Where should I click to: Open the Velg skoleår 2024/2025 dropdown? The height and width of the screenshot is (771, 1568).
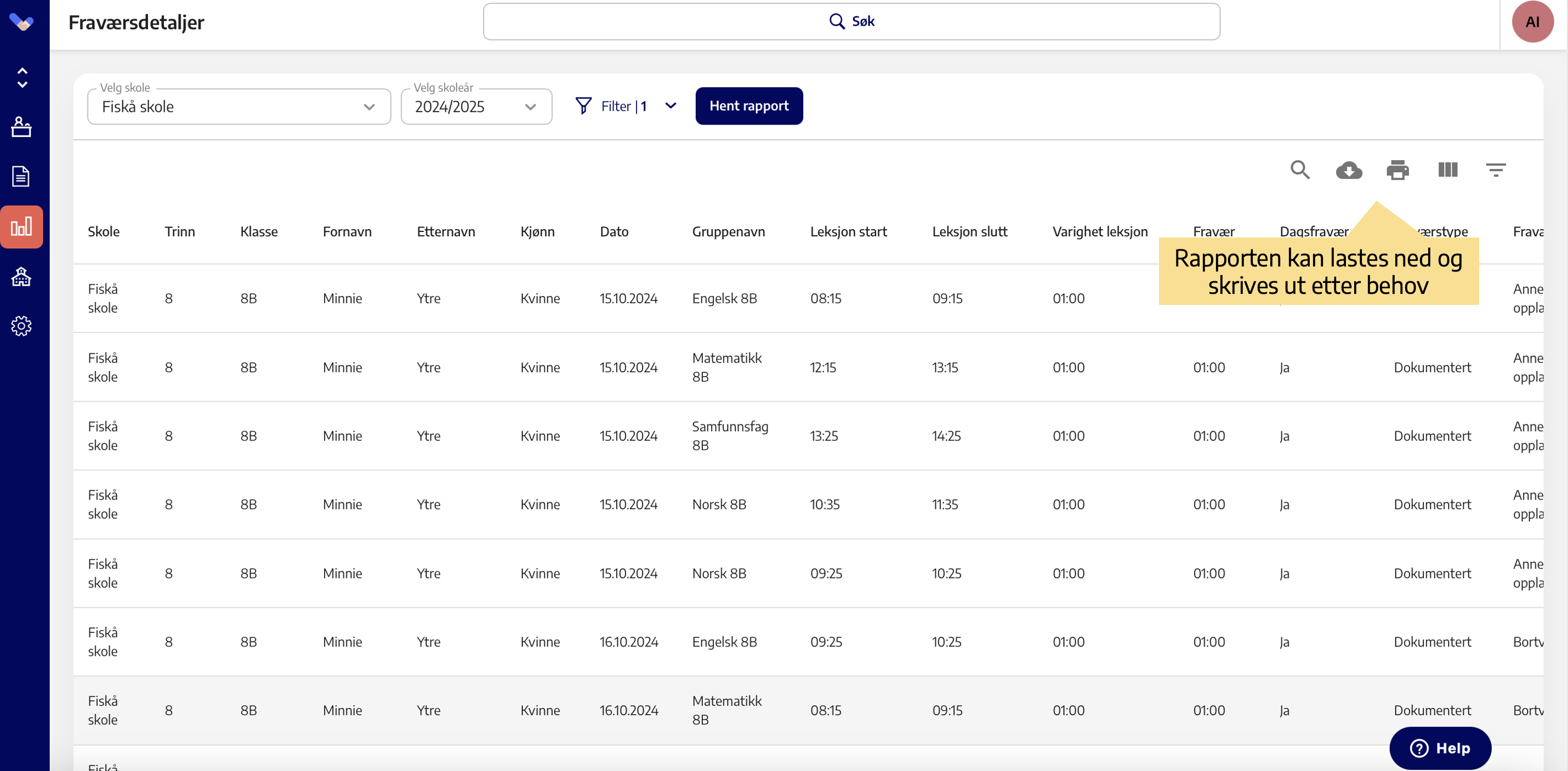point(476,107)
